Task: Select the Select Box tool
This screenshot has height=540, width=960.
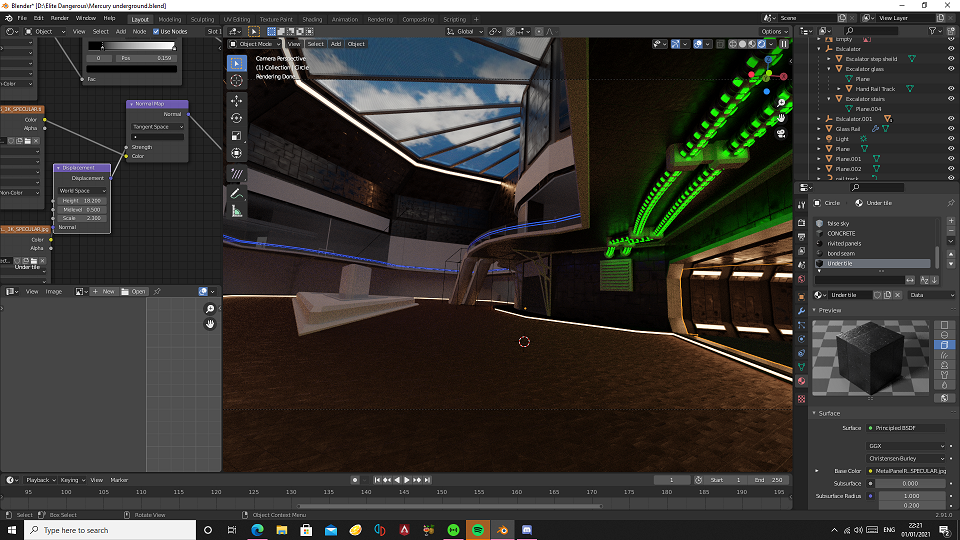Action: [236, 63]
